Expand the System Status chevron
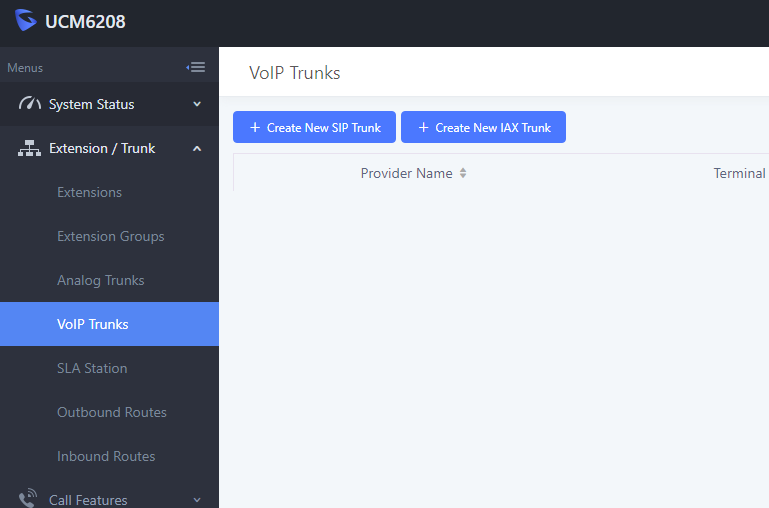This screenshot has height=508, width=769. pyautogui.click(x=197, y=104)
